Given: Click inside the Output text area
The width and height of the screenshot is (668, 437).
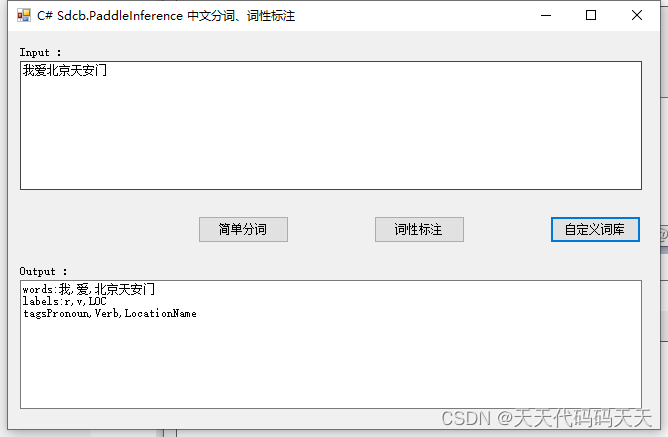Looking at the screenshot, I should [x=331, y=345].
